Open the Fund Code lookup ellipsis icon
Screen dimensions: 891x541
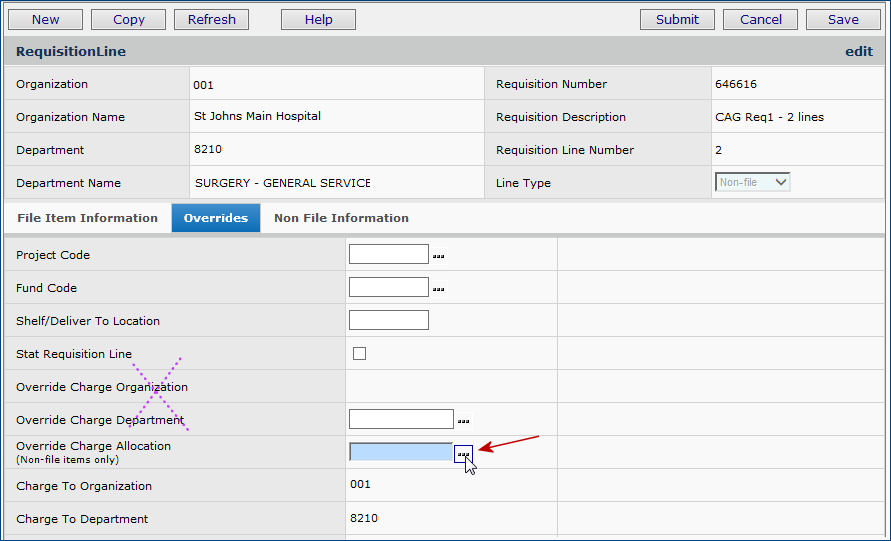pos(438,289)
